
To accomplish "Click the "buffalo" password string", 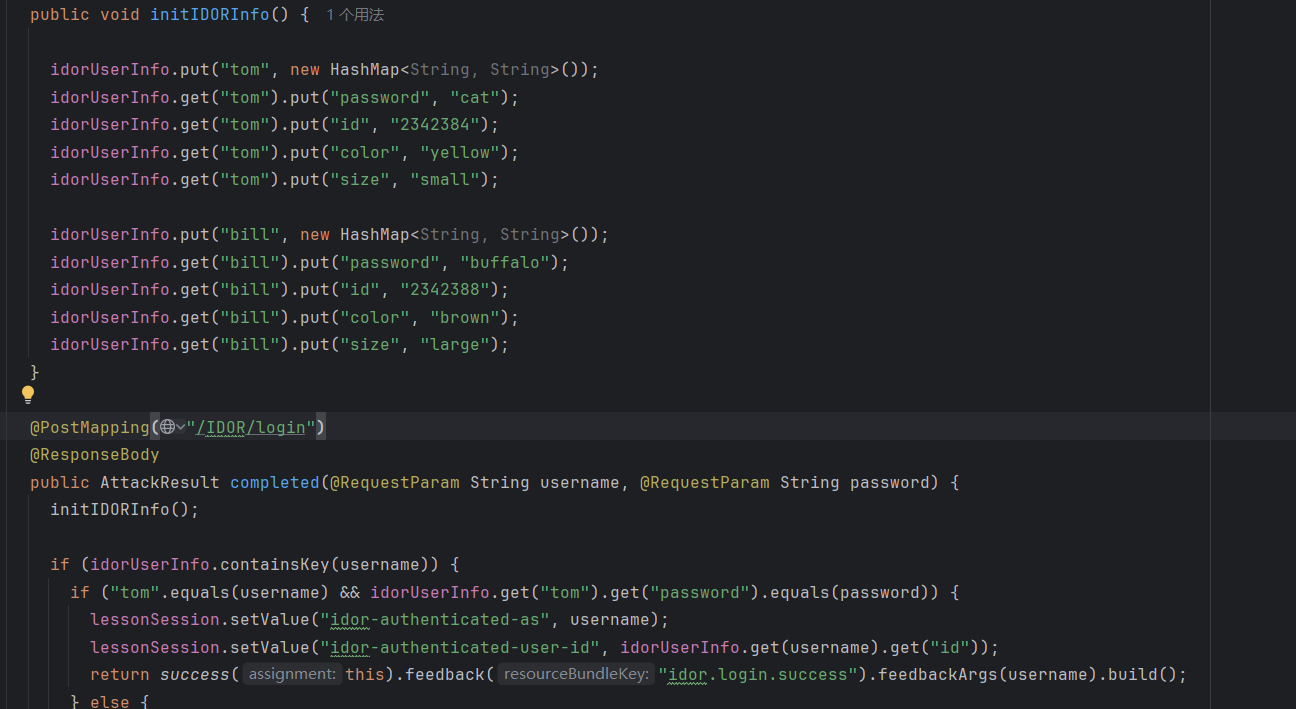I will (x=509, y=263).
